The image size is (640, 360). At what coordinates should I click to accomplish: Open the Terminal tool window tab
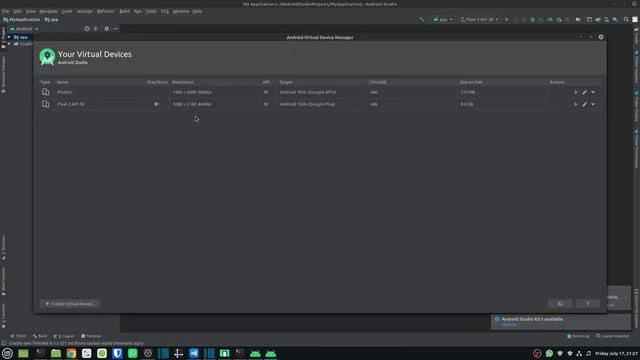point(91,336)
